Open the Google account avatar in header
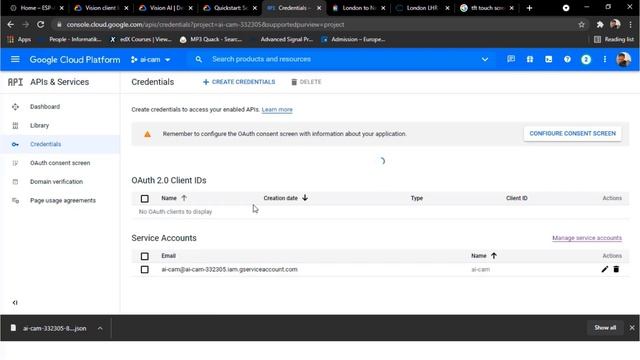 623,60
